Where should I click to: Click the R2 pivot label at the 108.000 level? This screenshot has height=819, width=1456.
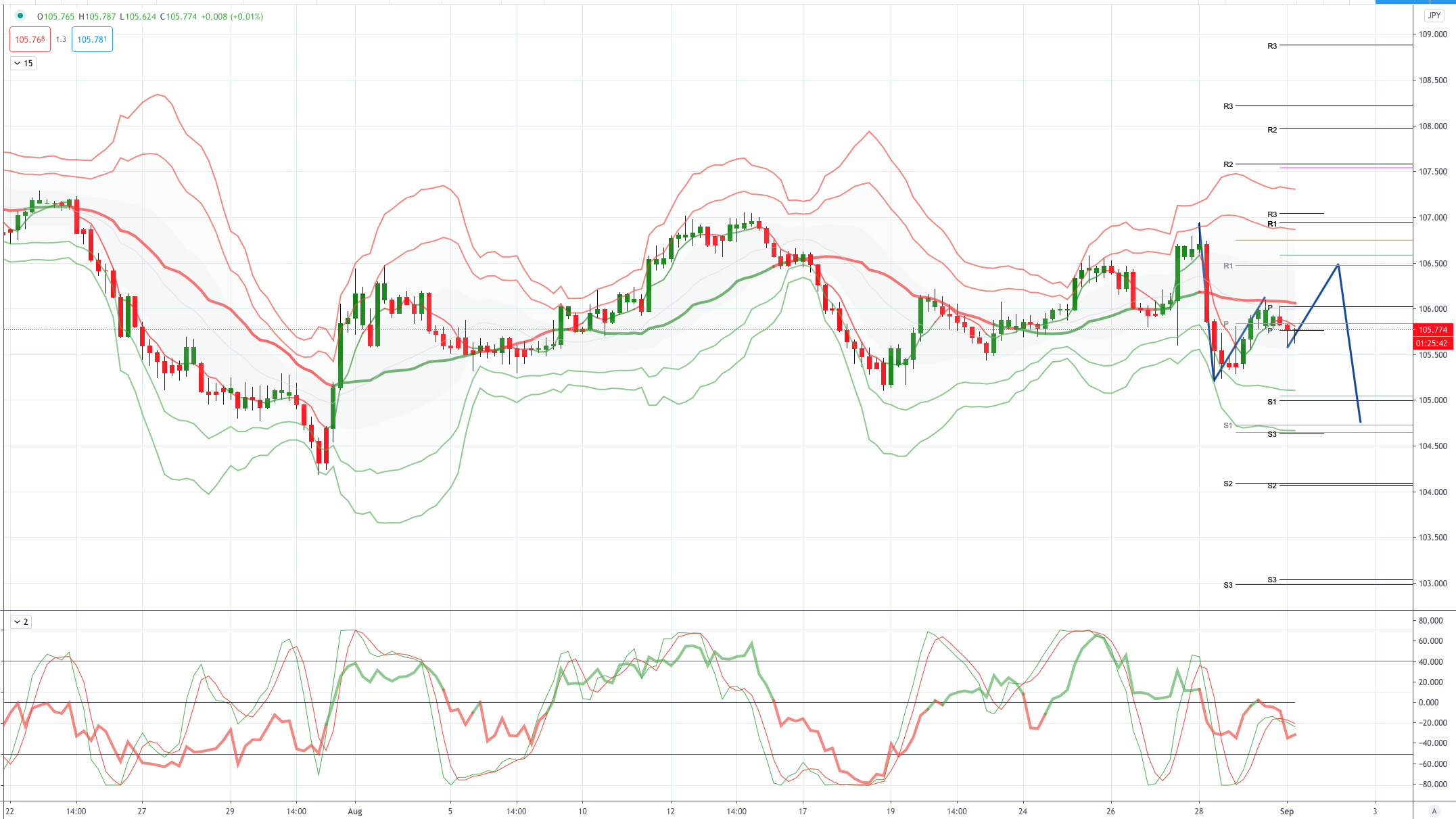pyautogui.click(x=1272, y=130)
